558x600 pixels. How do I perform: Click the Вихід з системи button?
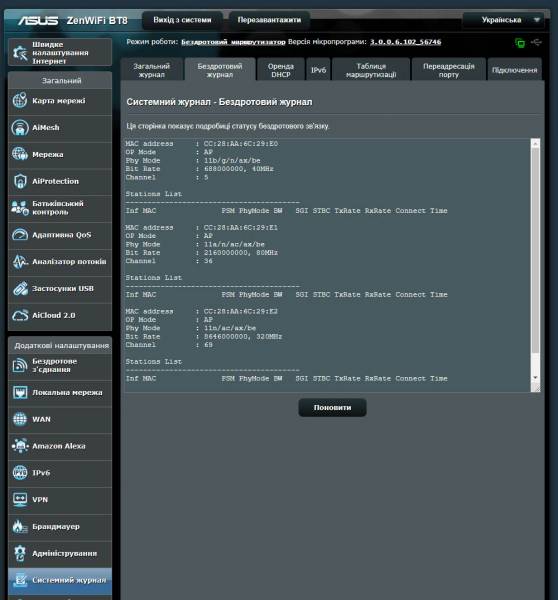click(182, 20)
